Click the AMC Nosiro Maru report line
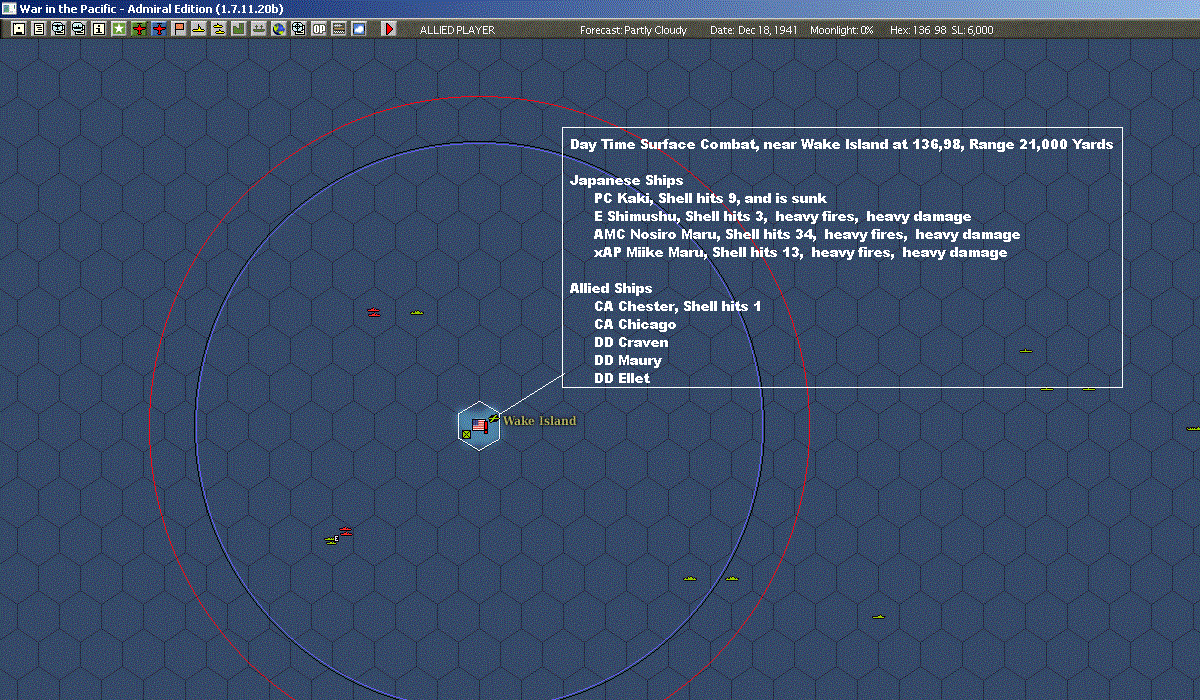The height and width of the screenshot is (700, 1200). 807,235
